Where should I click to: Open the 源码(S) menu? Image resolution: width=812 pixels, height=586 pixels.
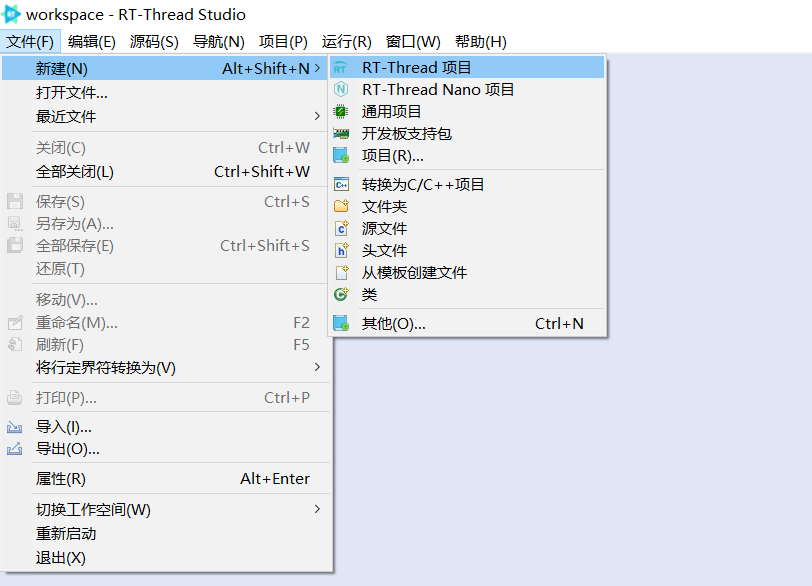click(154, 41)
